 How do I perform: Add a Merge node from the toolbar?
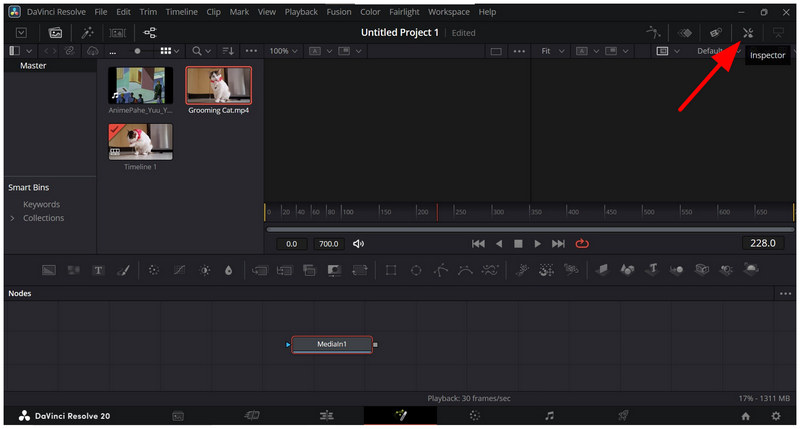coord(260,270)
